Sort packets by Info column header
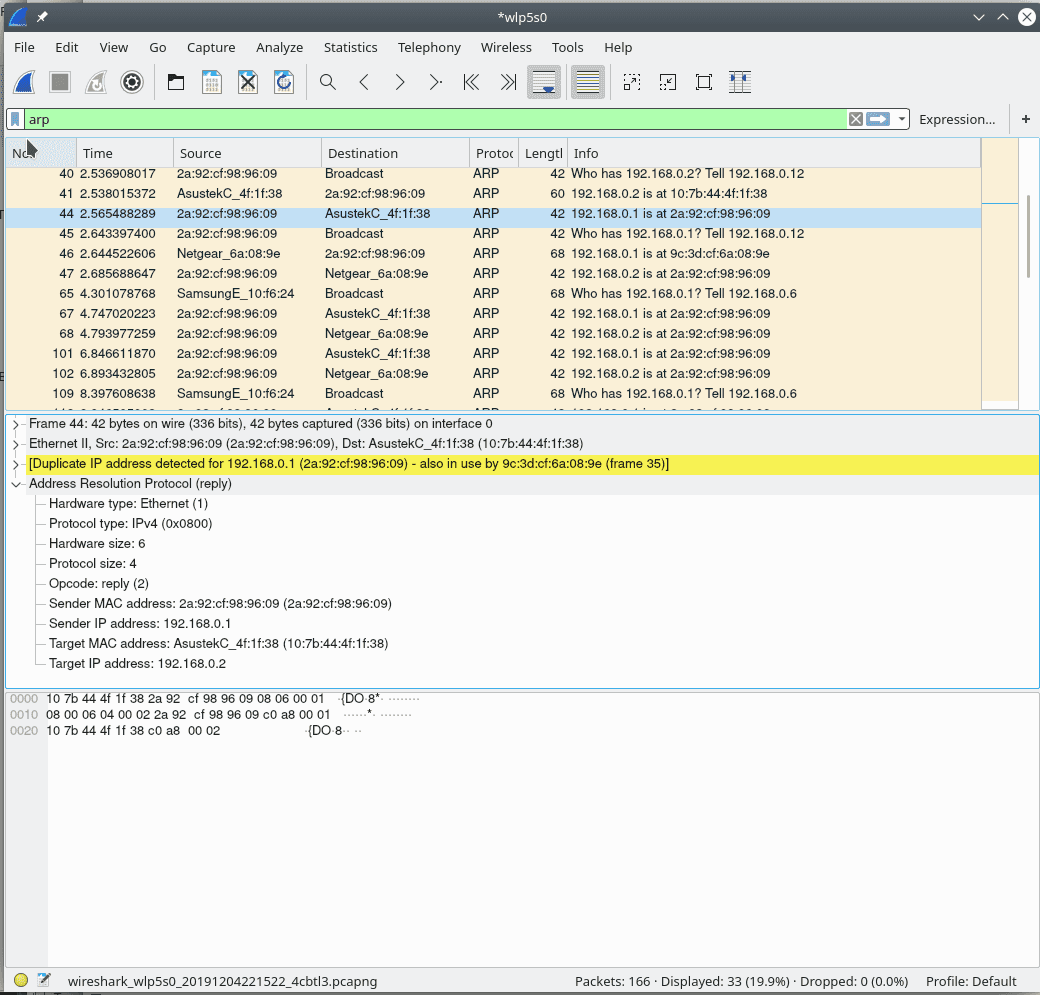 774,153
